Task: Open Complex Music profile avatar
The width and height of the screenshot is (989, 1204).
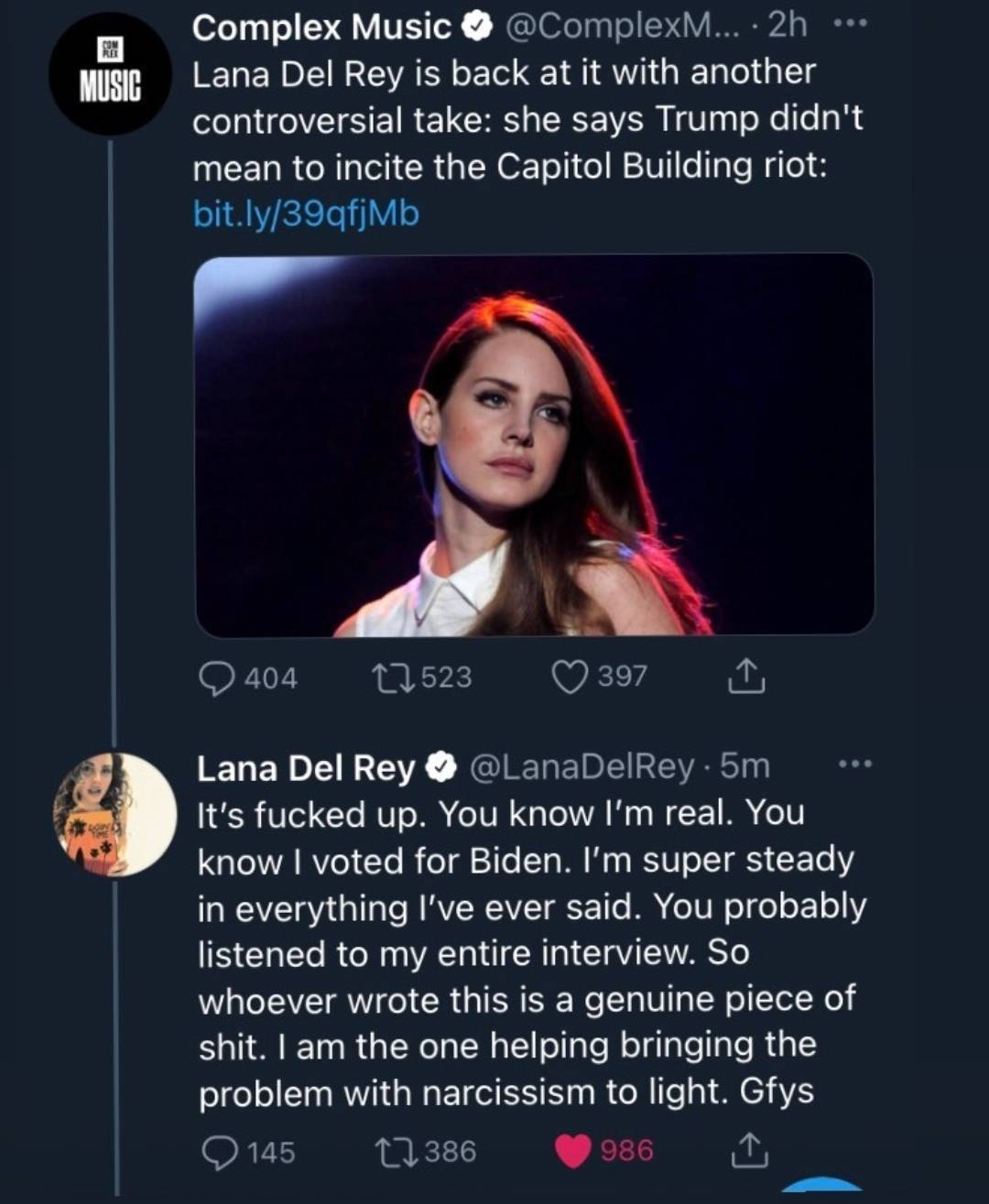Action: pyautogui.click(x=110, y=74)
